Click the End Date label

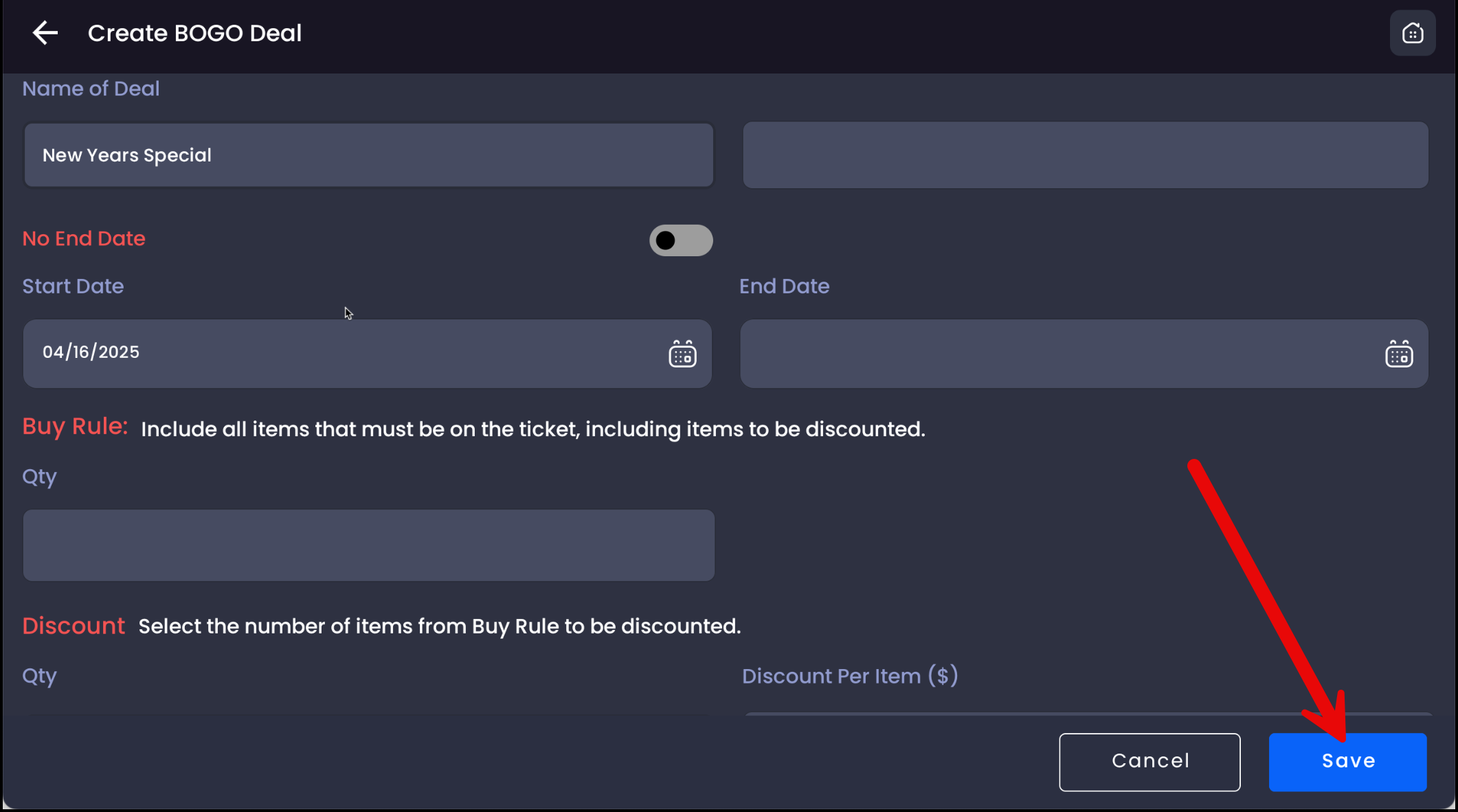(x=784, y=286)
